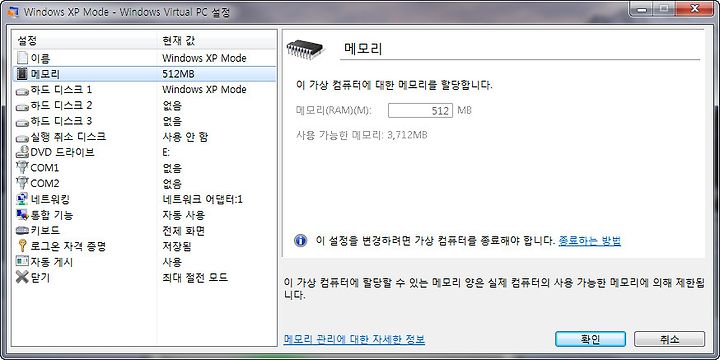Cancel with the 취소 button
Viewport: 720px width, 360px height.
pyautogui.click(x=669, y=339)
